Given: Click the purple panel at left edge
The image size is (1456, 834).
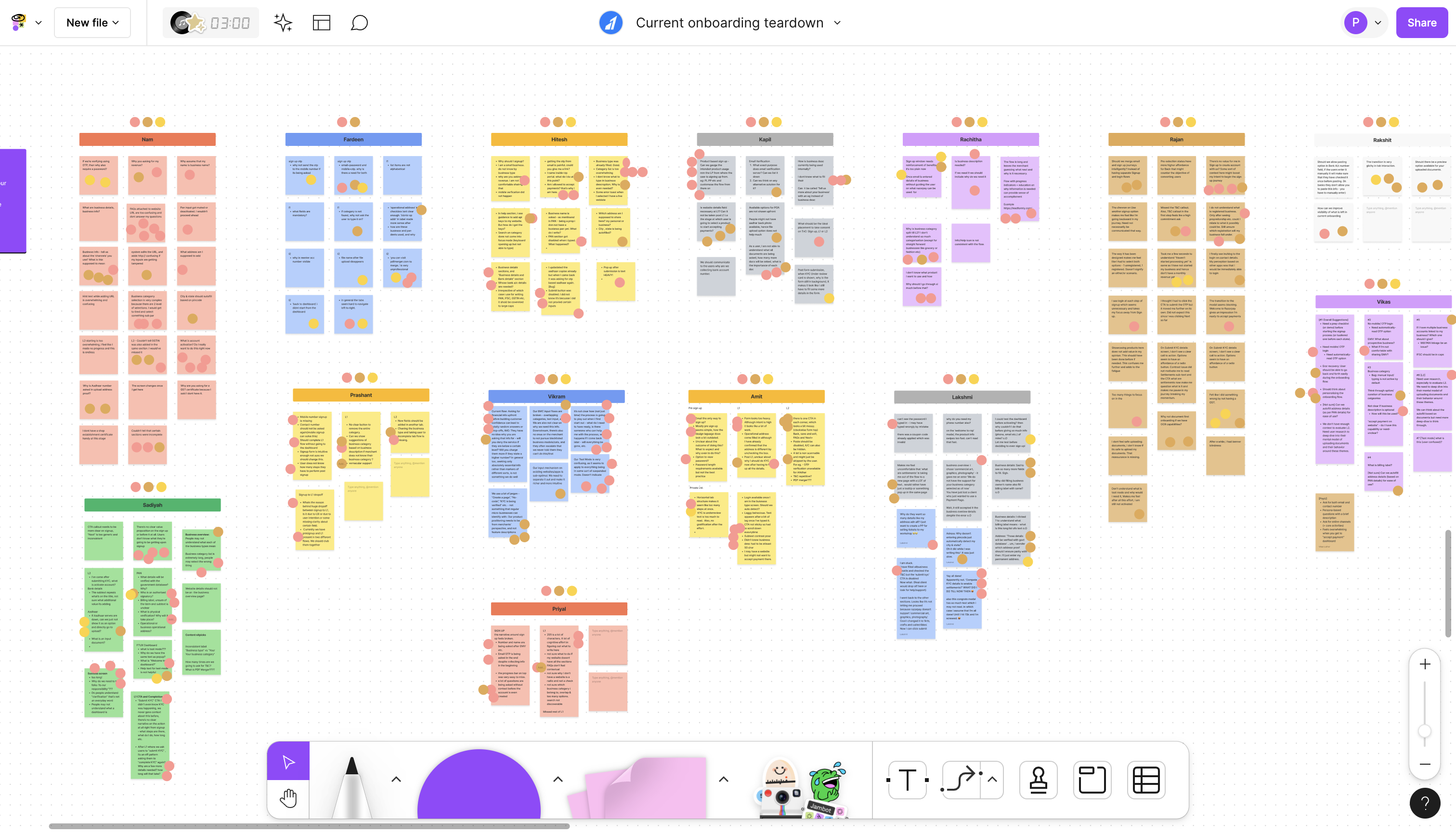Looking at the screenshot, I should (13, 201).
